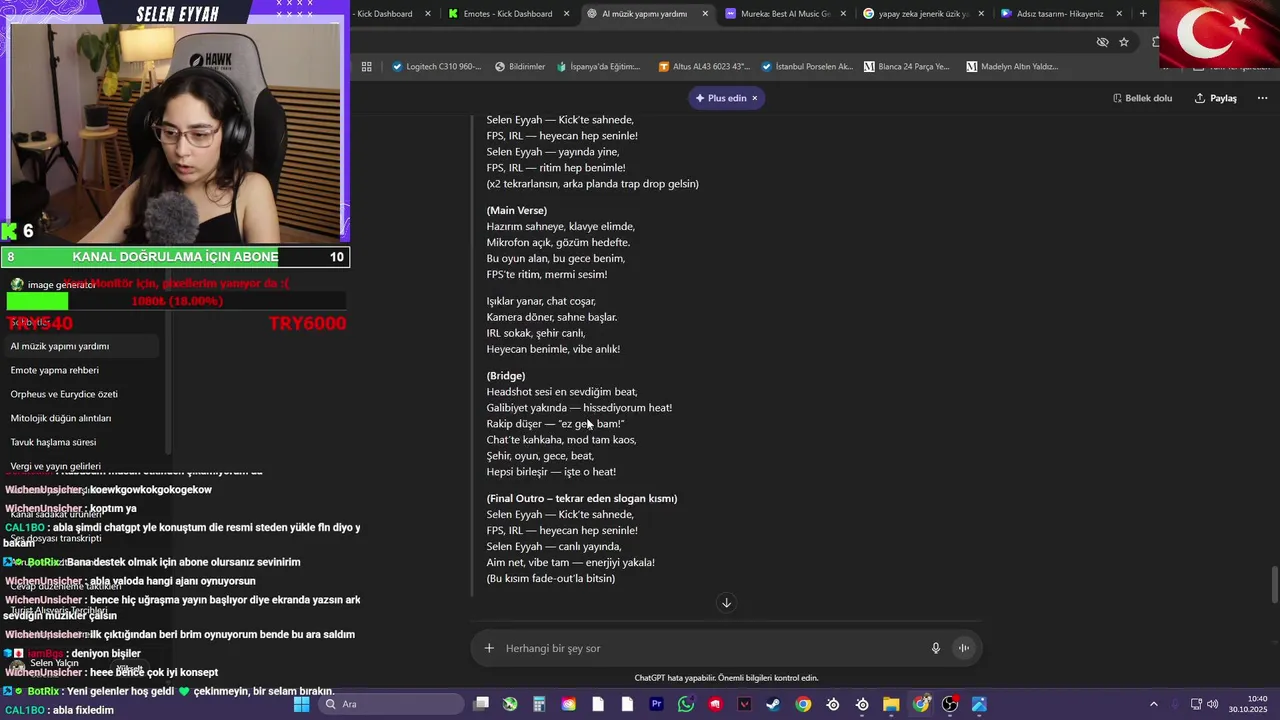Open Madelyn Altın Yaldız bookmark
The height and width of the screenshot is (720, 1280).
tap(1012, 67)
